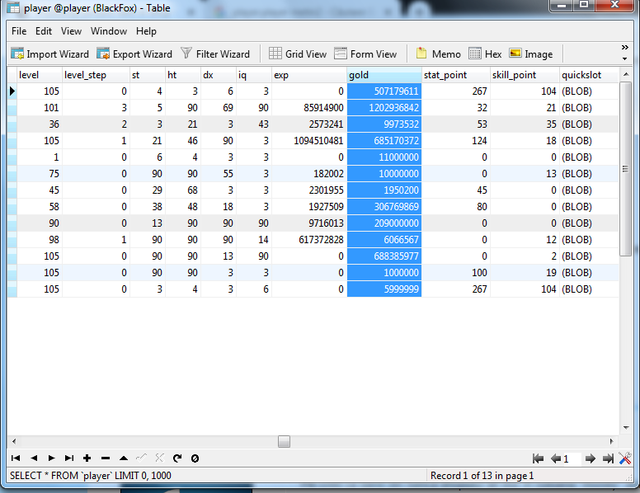Open the Import Wizard

[x=50, y=54]
